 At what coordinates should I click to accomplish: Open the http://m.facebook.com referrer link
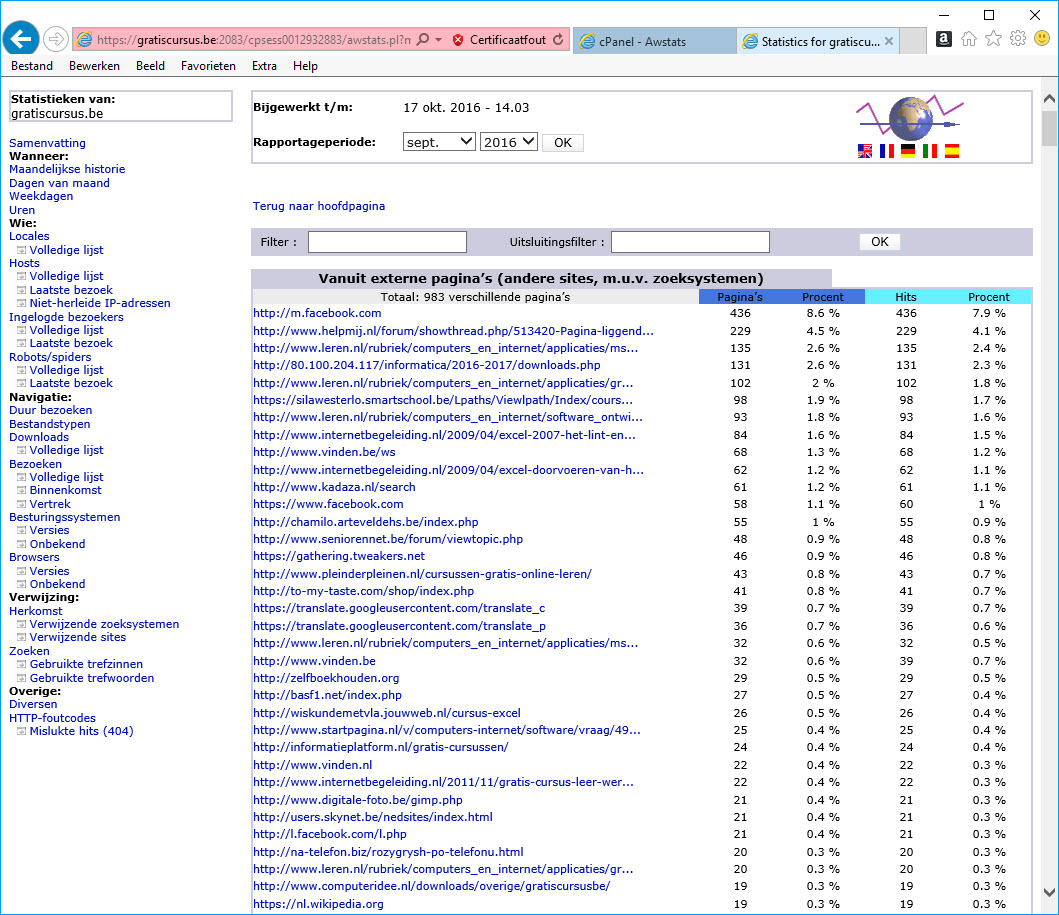point(317,313)
